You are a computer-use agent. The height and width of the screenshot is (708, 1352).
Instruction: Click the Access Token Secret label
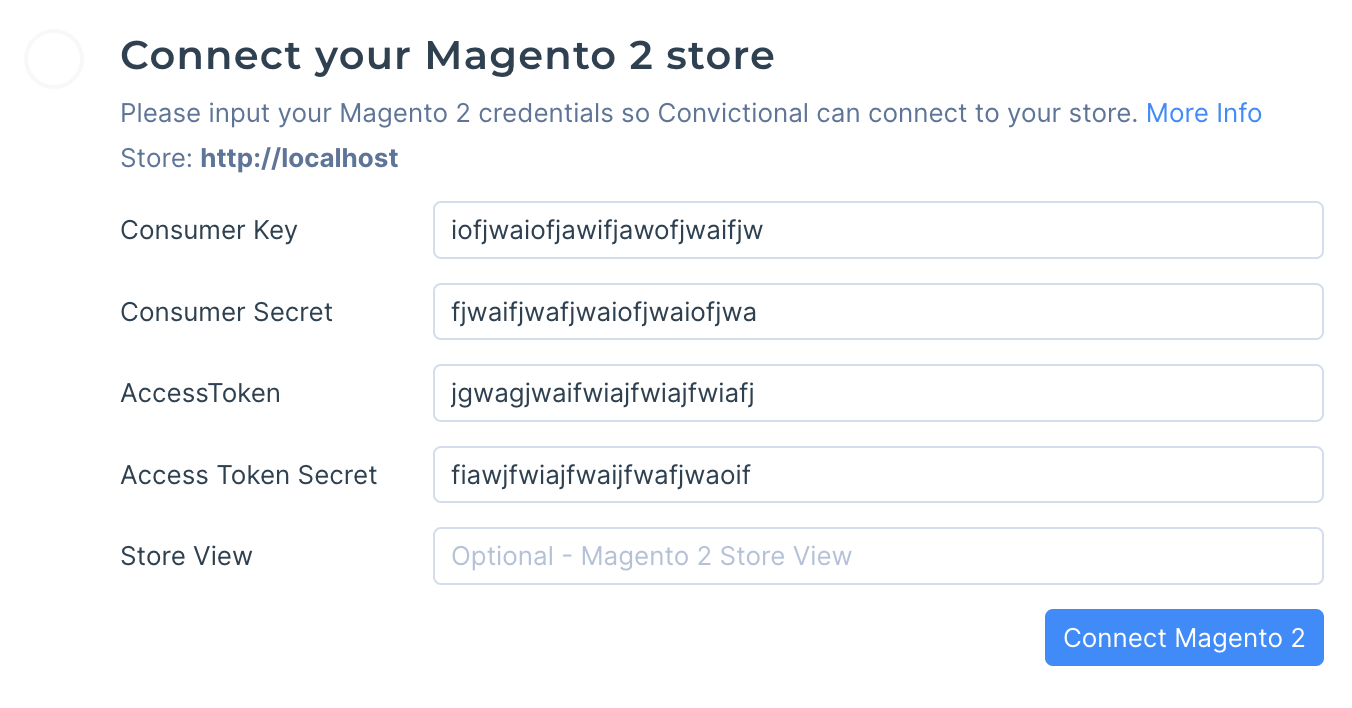[248, 474]
